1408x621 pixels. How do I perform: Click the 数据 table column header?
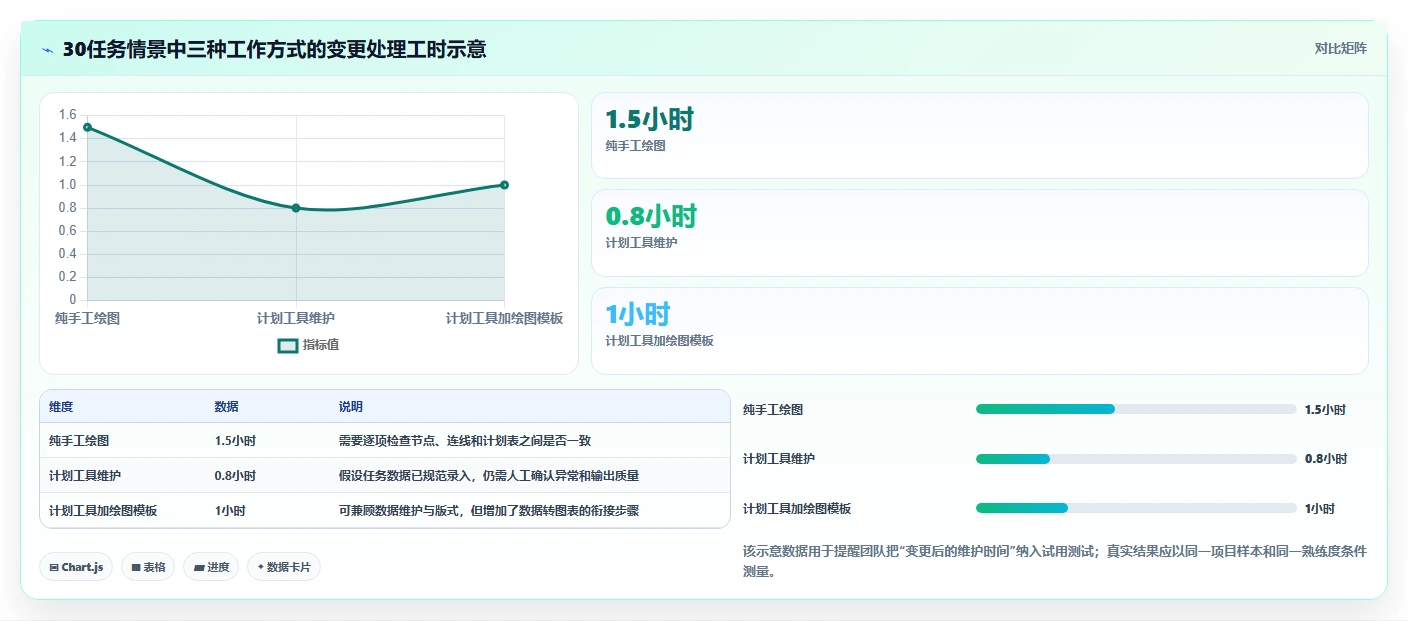click(x=226, y=407)
